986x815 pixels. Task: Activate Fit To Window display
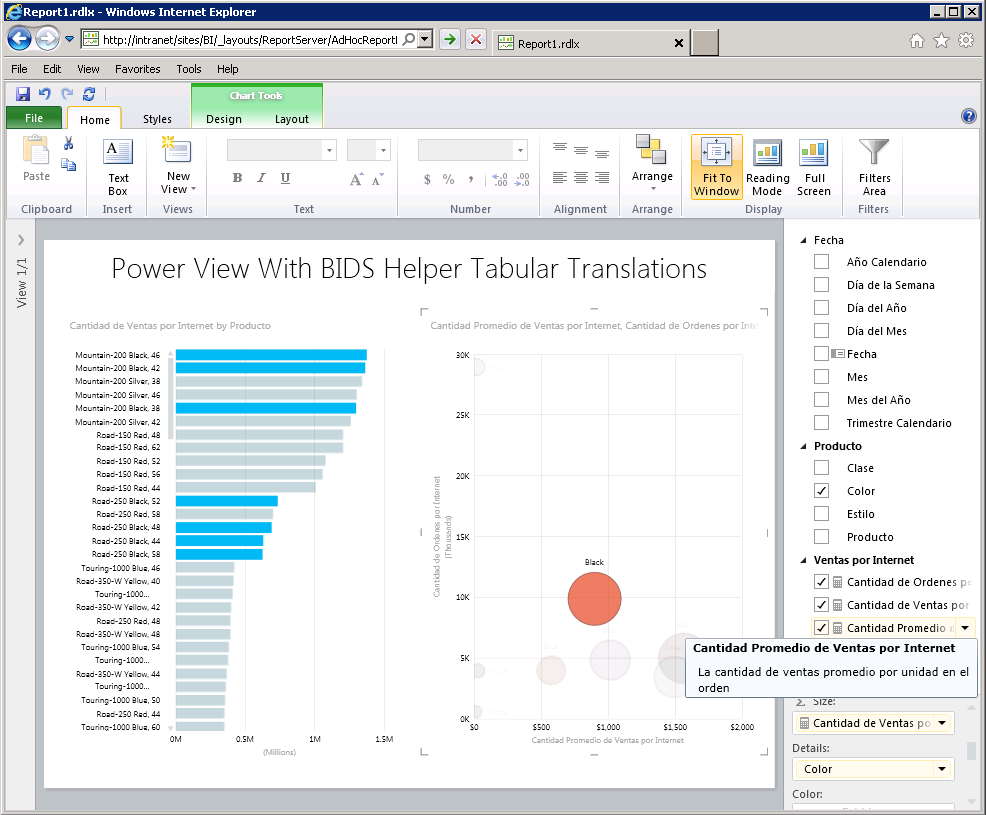click(716, 165)
